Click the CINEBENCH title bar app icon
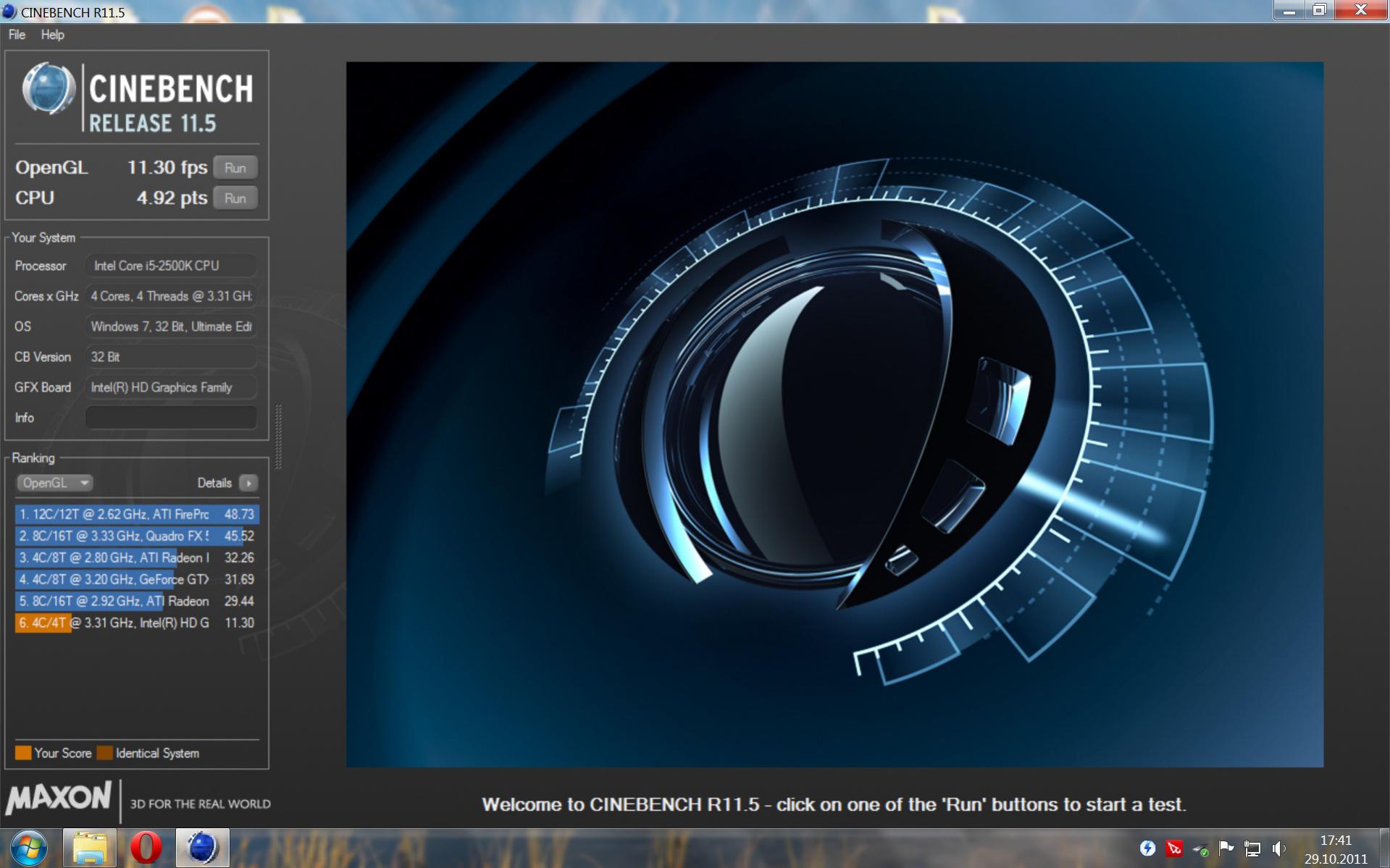1390x868 pixels. [9, 12]
